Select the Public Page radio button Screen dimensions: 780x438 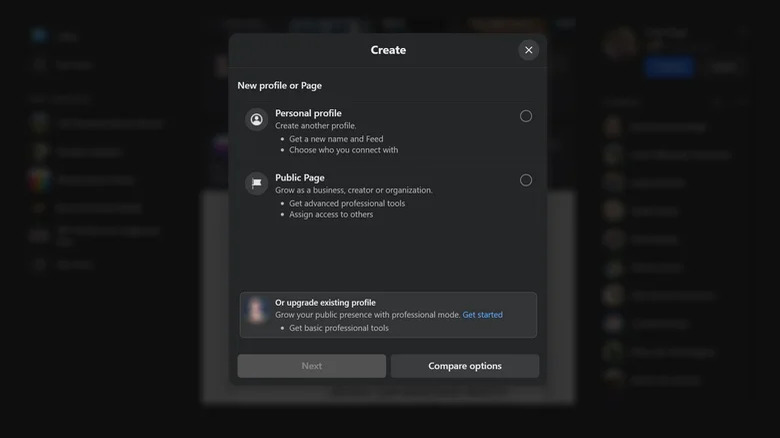coord(526,180)
